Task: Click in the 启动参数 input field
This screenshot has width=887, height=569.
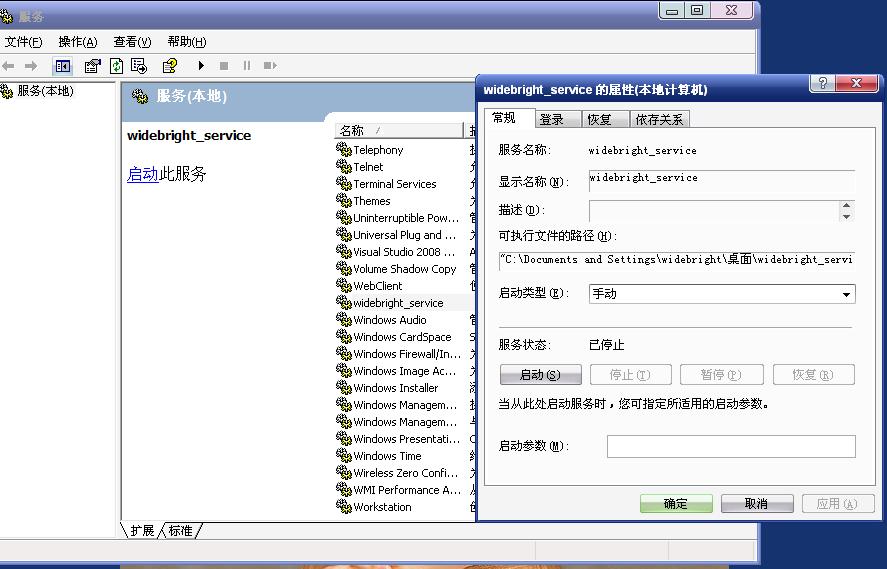Action: point(731,446)
